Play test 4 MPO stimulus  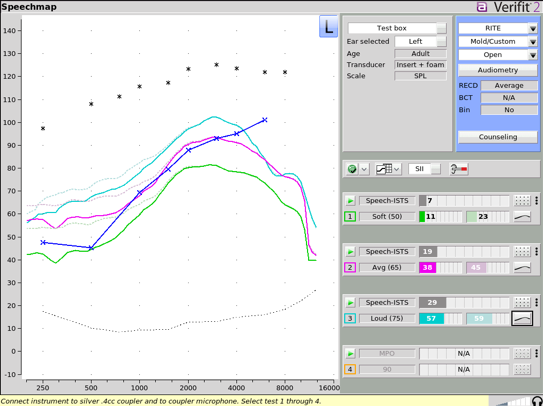pyautogui.click(x=350, y=353)
